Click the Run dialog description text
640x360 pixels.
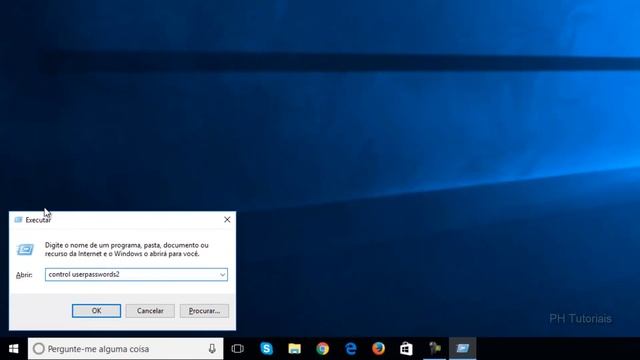point(127,249)
